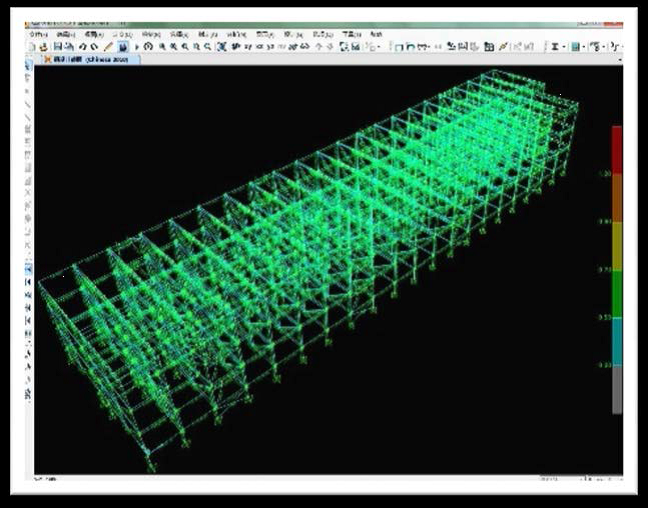648x508 pixels.
Task: Click the last magnifier icon in zoom group
Action: (x=207, y=47)
